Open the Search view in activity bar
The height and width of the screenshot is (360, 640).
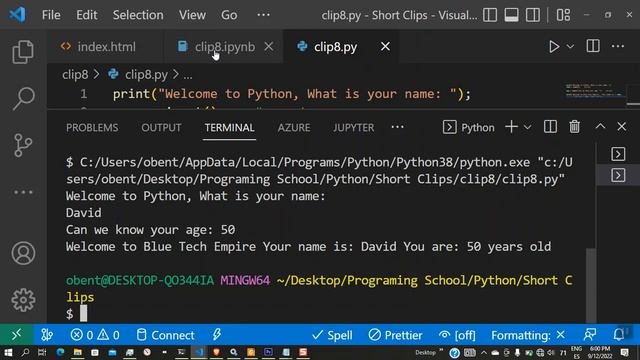click(x=23, y=98)
